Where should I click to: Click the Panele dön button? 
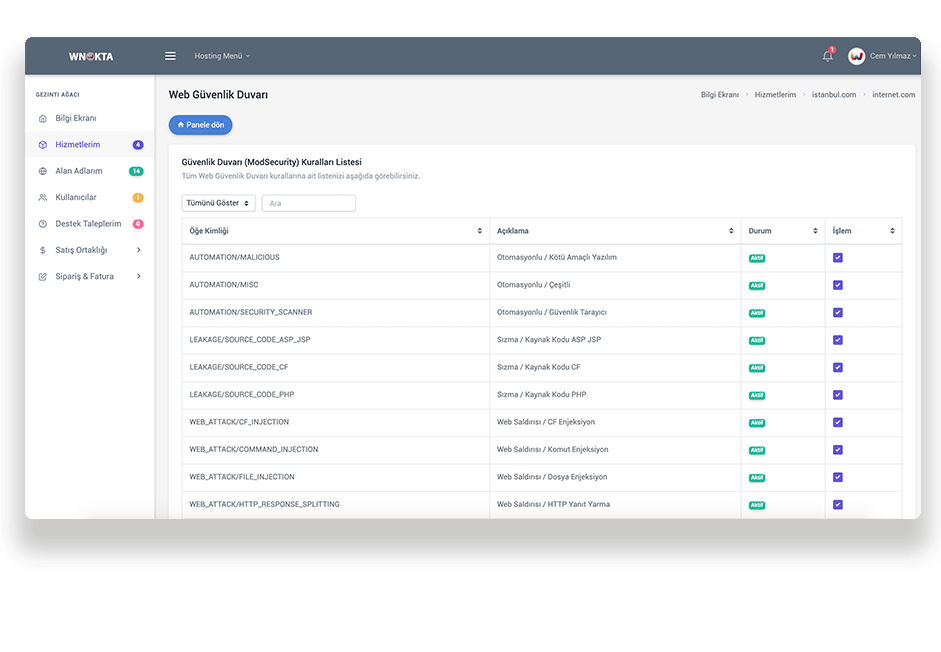coord(200,125)
